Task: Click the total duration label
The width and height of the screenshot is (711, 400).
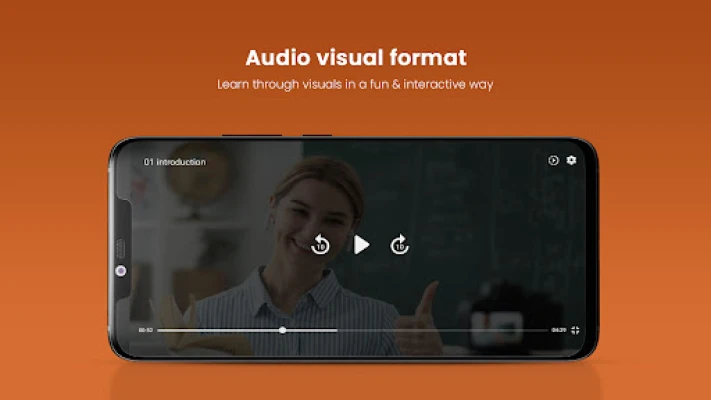Action: [559, 330]
